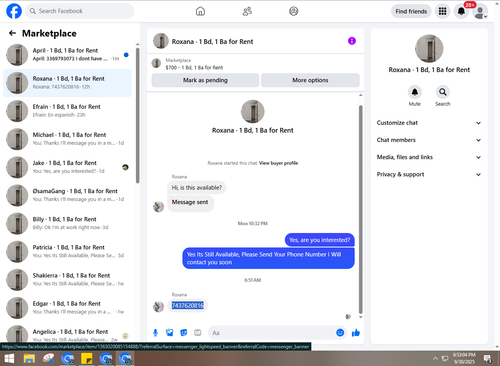Record a voice clip with microphone icon
Image resolution: width=500 pixels, height=366 pixels.
click(x=155, y=333)
